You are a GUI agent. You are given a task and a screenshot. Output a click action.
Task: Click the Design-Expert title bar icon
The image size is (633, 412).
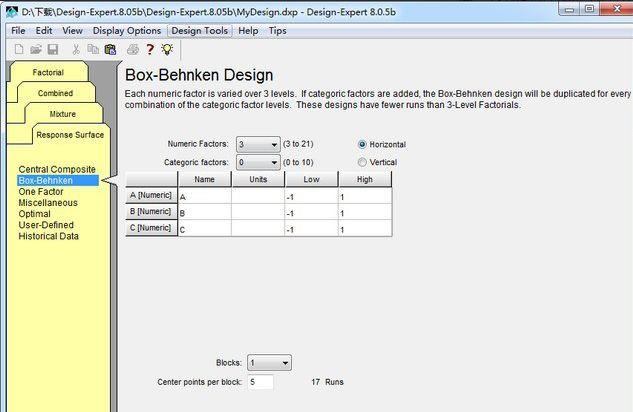coord(12,12)
